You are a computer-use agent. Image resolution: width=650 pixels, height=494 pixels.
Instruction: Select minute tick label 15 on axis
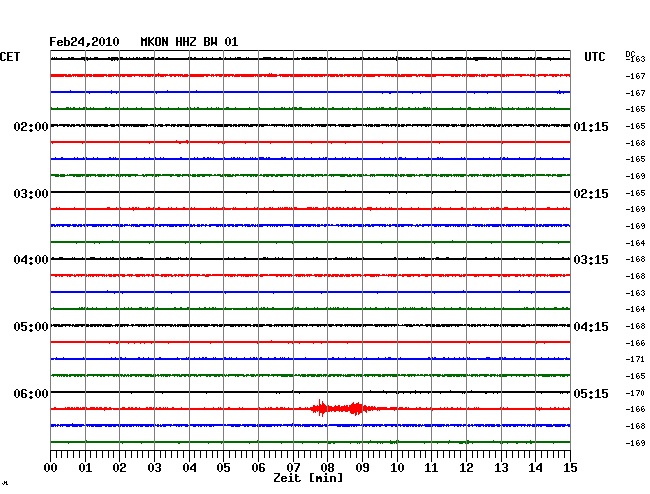570,467
